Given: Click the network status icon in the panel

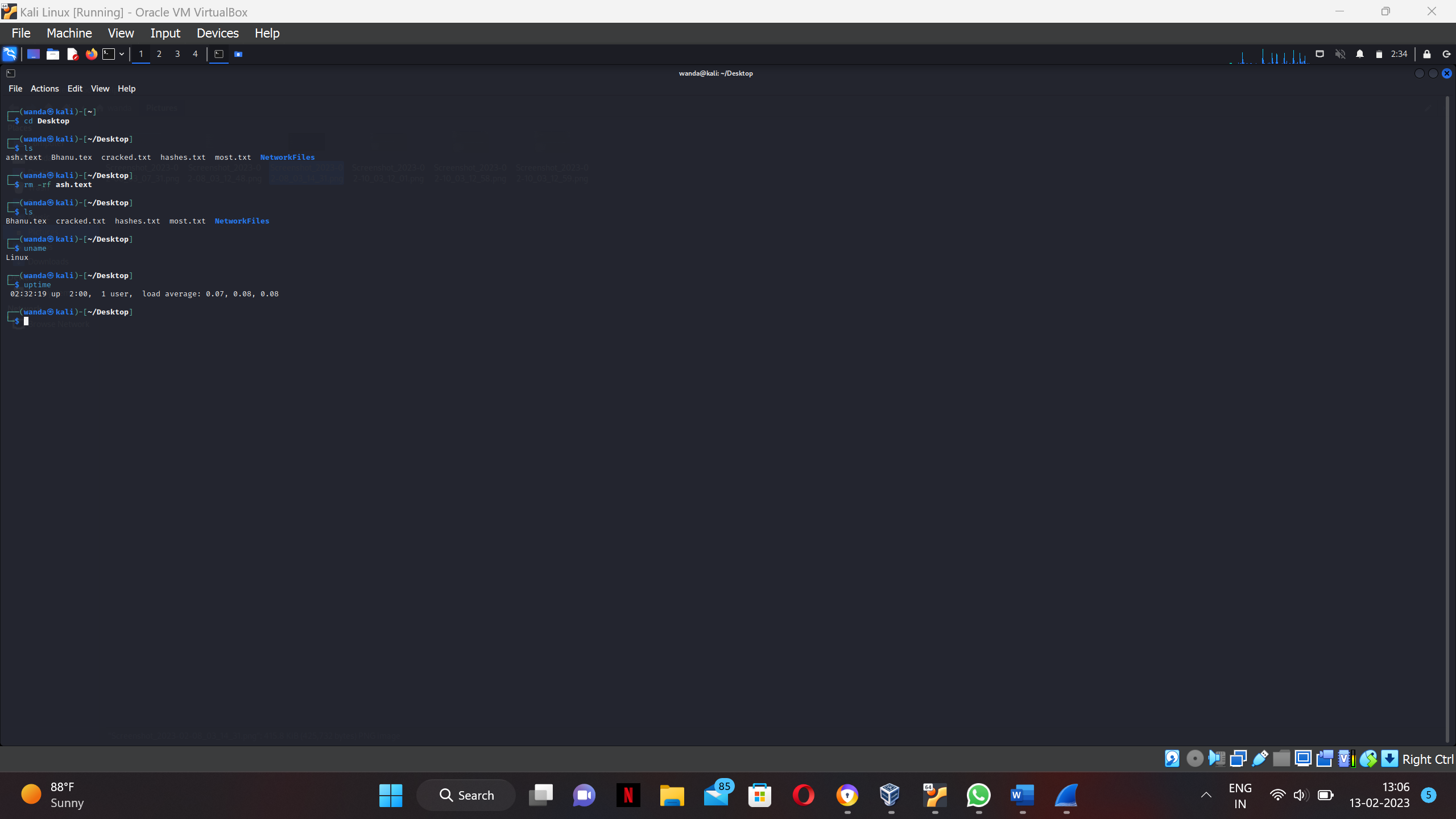Looking at the screenshot, I should pyautogui.click(x=1320, y=54).
